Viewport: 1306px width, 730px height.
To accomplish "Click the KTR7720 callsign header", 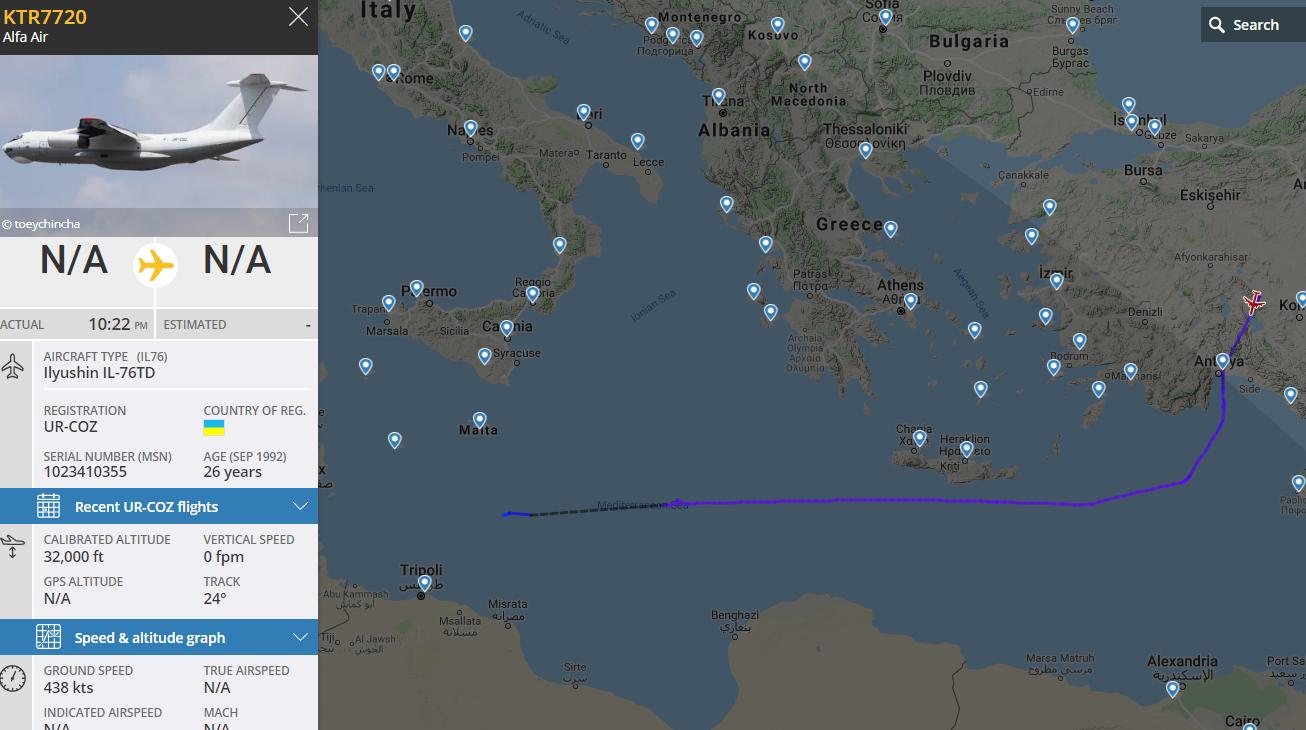I will 45,17.
